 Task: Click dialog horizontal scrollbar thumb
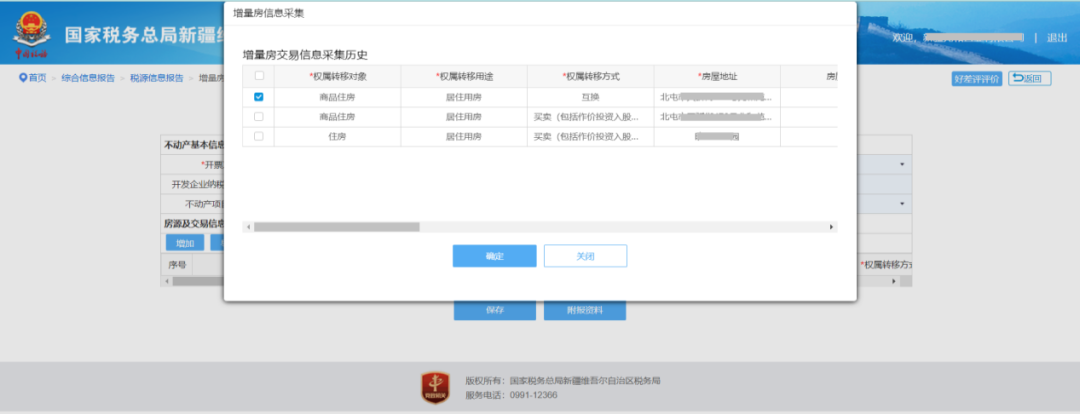coord(336,227)
